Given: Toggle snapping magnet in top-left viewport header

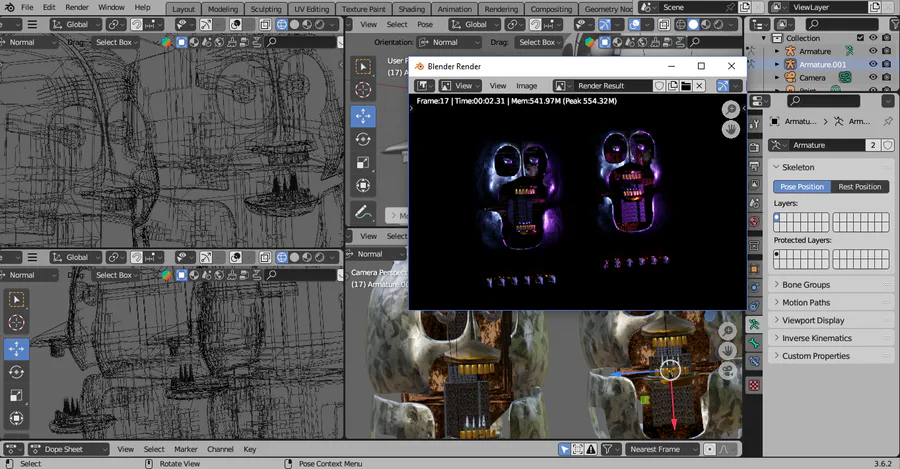Looking at the screenshot, I should point(137,25).
